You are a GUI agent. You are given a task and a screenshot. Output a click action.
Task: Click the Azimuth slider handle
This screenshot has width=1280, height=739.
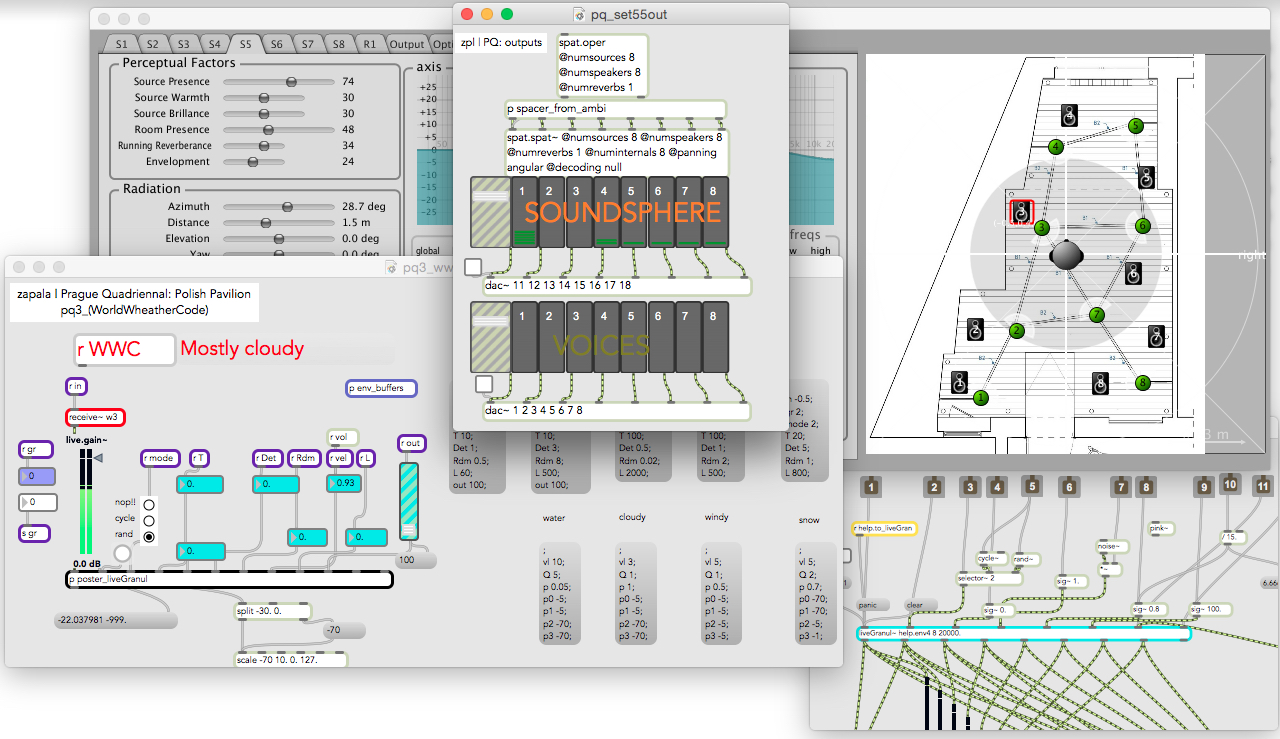click(x=287, y=207)
